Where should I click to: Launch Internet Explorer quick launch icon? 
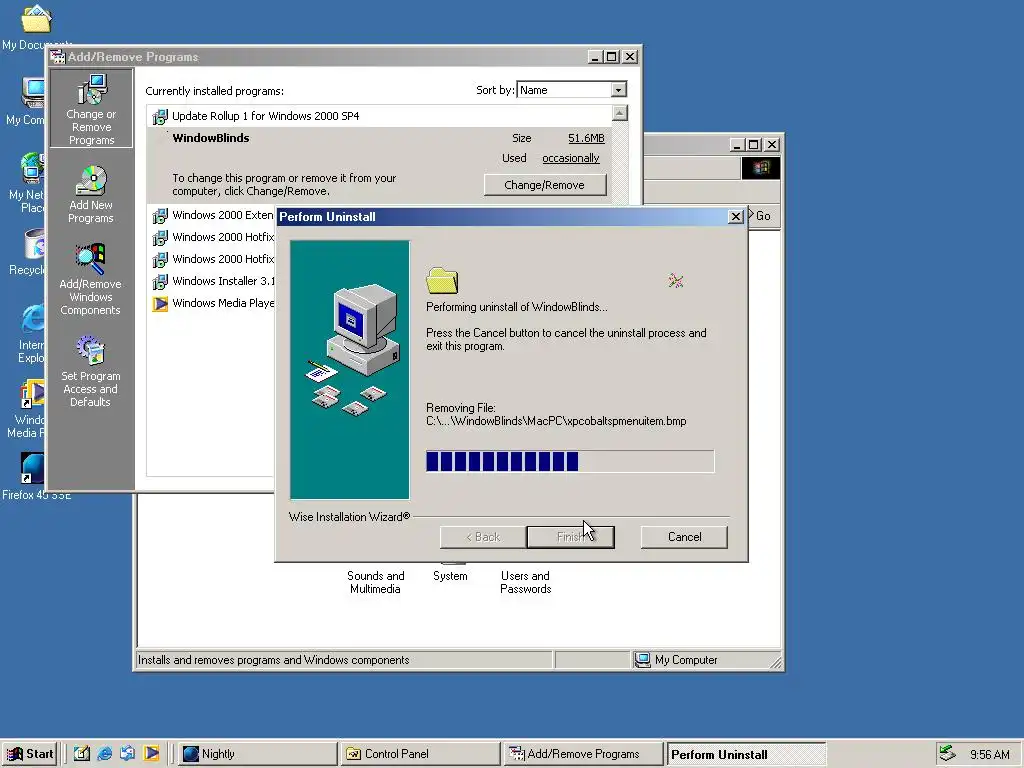[104, 754]
